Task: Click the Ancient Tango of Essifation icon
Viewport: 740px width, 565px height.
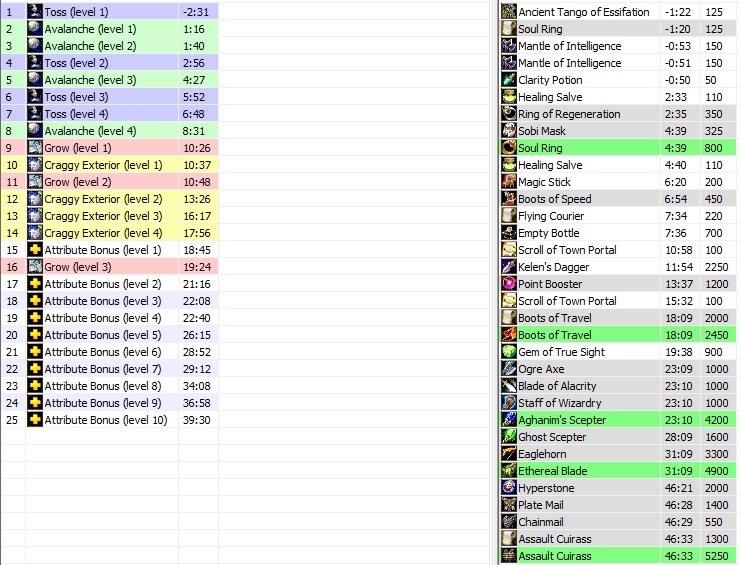Action: [x=509, y=11]
